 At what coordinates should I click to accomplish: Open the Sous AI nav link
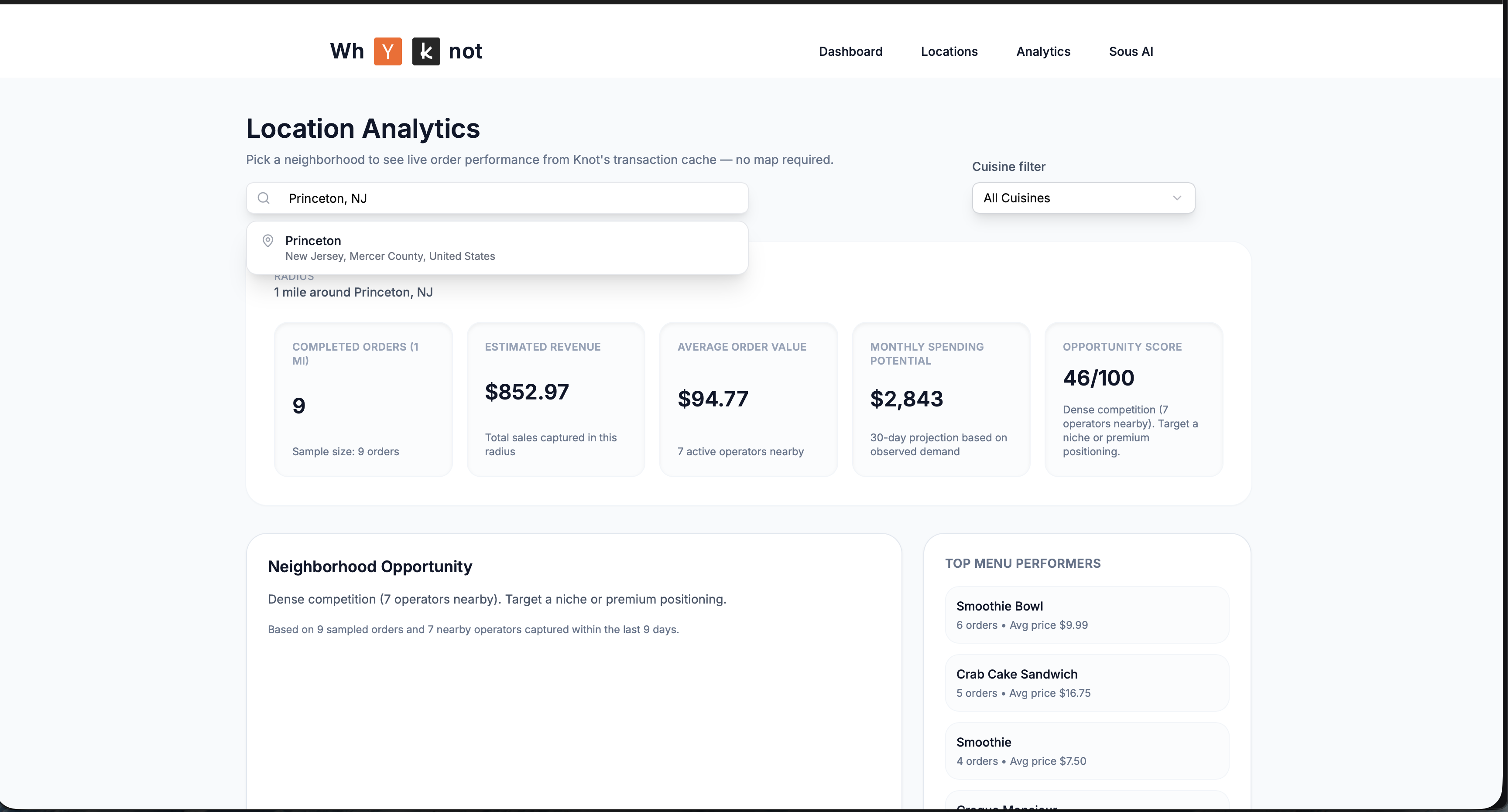click(x=1131, y=51)
